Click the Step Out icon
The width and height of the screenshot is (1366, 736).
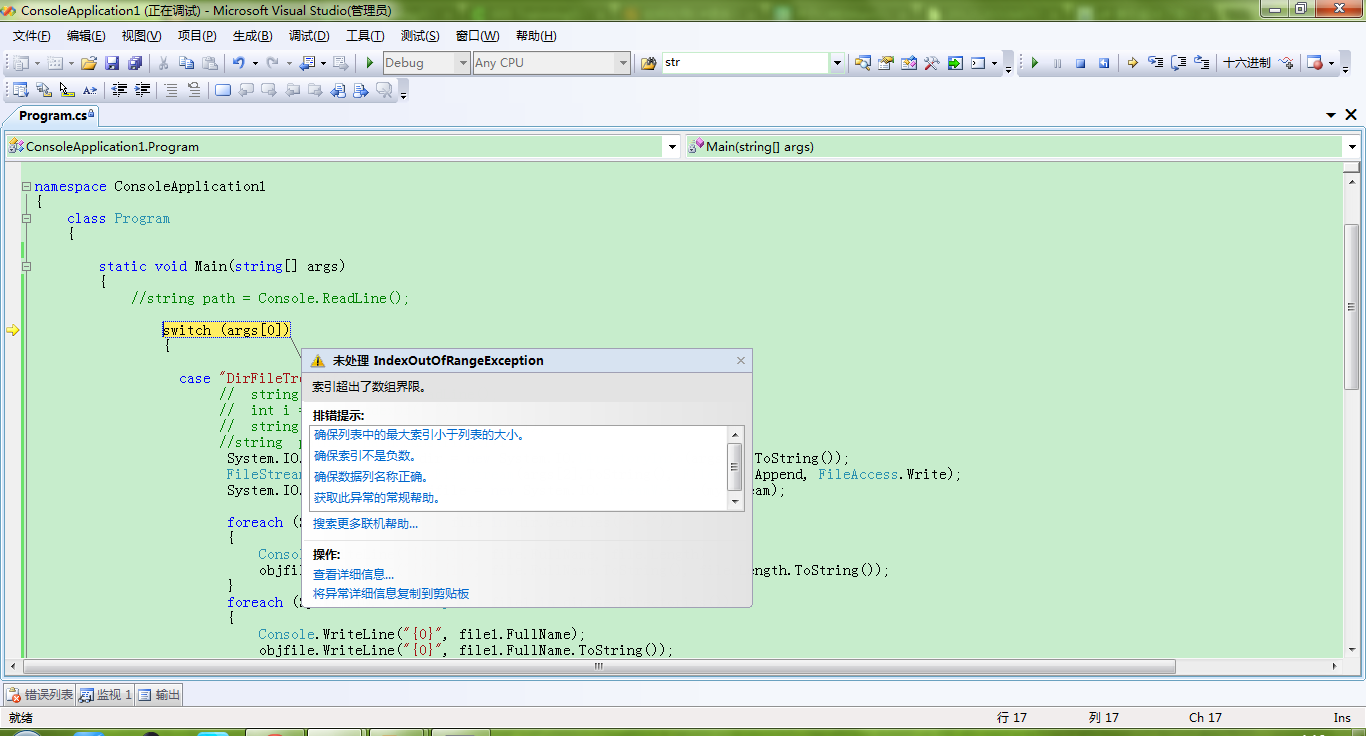pyautogui.click(x=1202, y=63)
